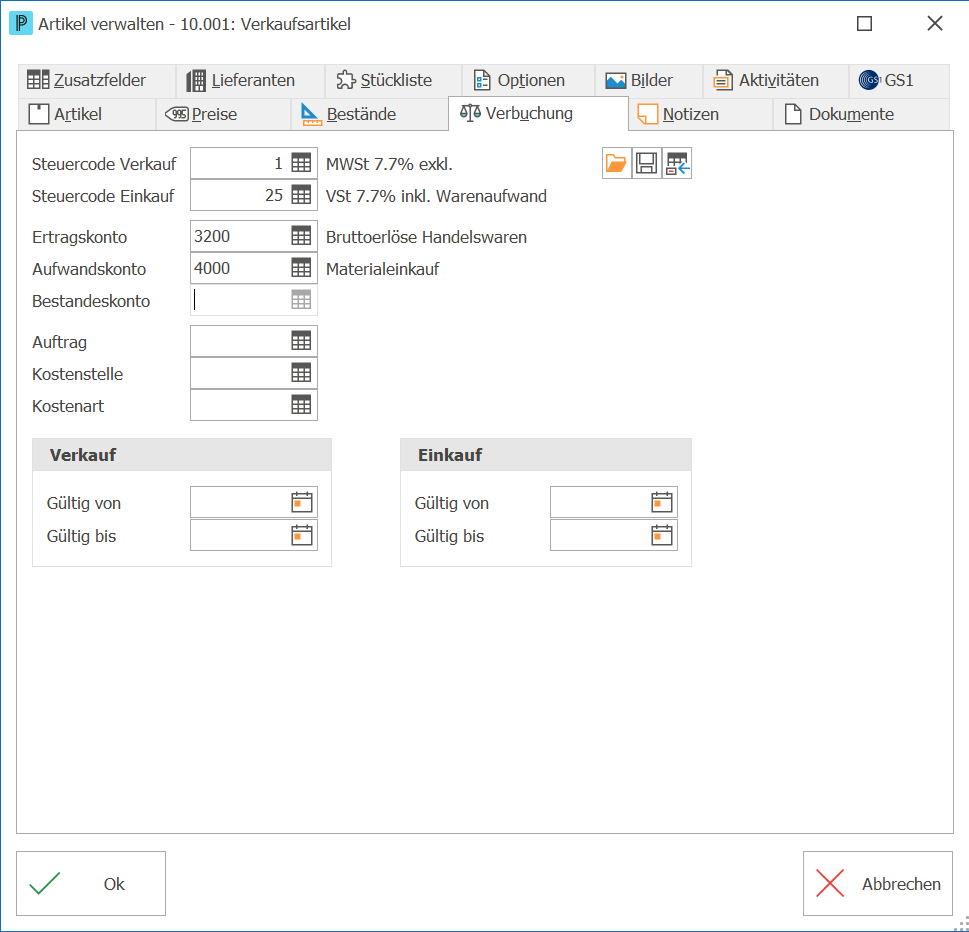Go to the Optionen tab
Image resolution: width=969 pixels, height=932 pixels.
[528, 81]
